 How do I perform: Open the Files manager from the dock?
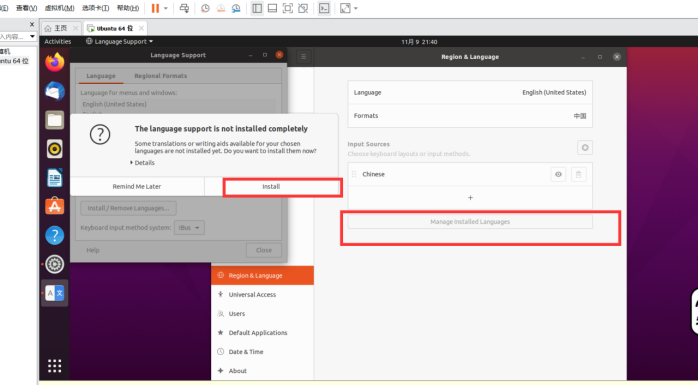[54, 120]
